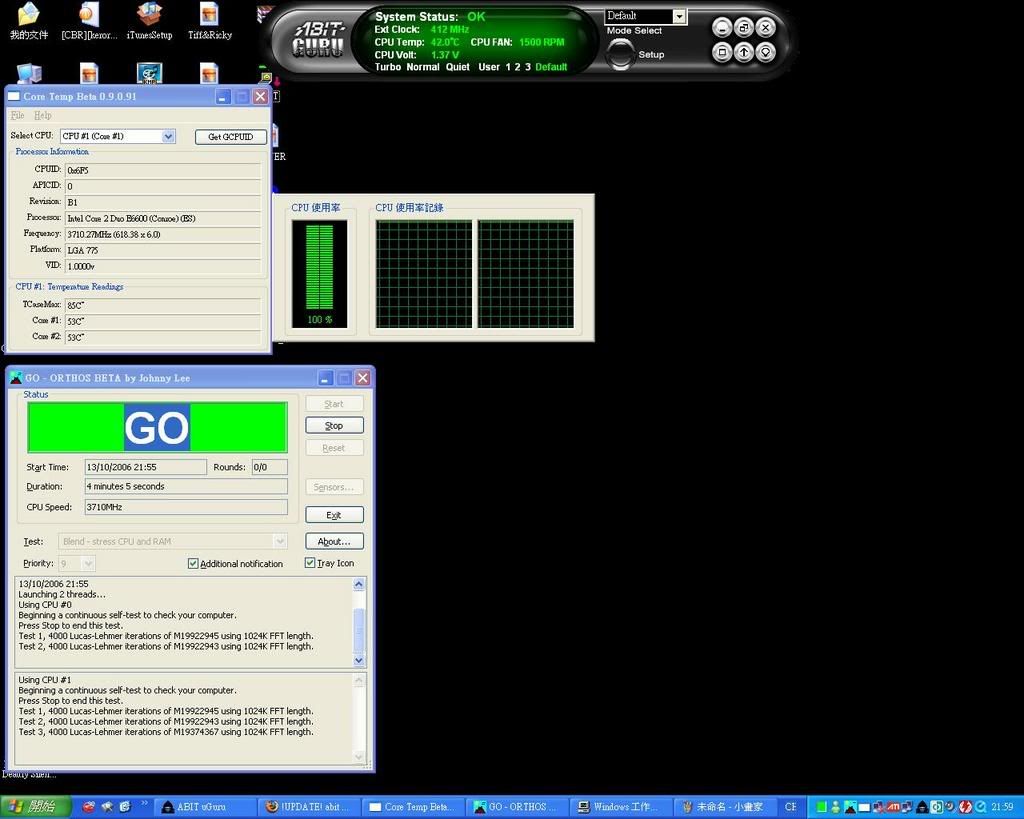Open the Mode Select dropdown in uGuru

(x=679, y=16)
